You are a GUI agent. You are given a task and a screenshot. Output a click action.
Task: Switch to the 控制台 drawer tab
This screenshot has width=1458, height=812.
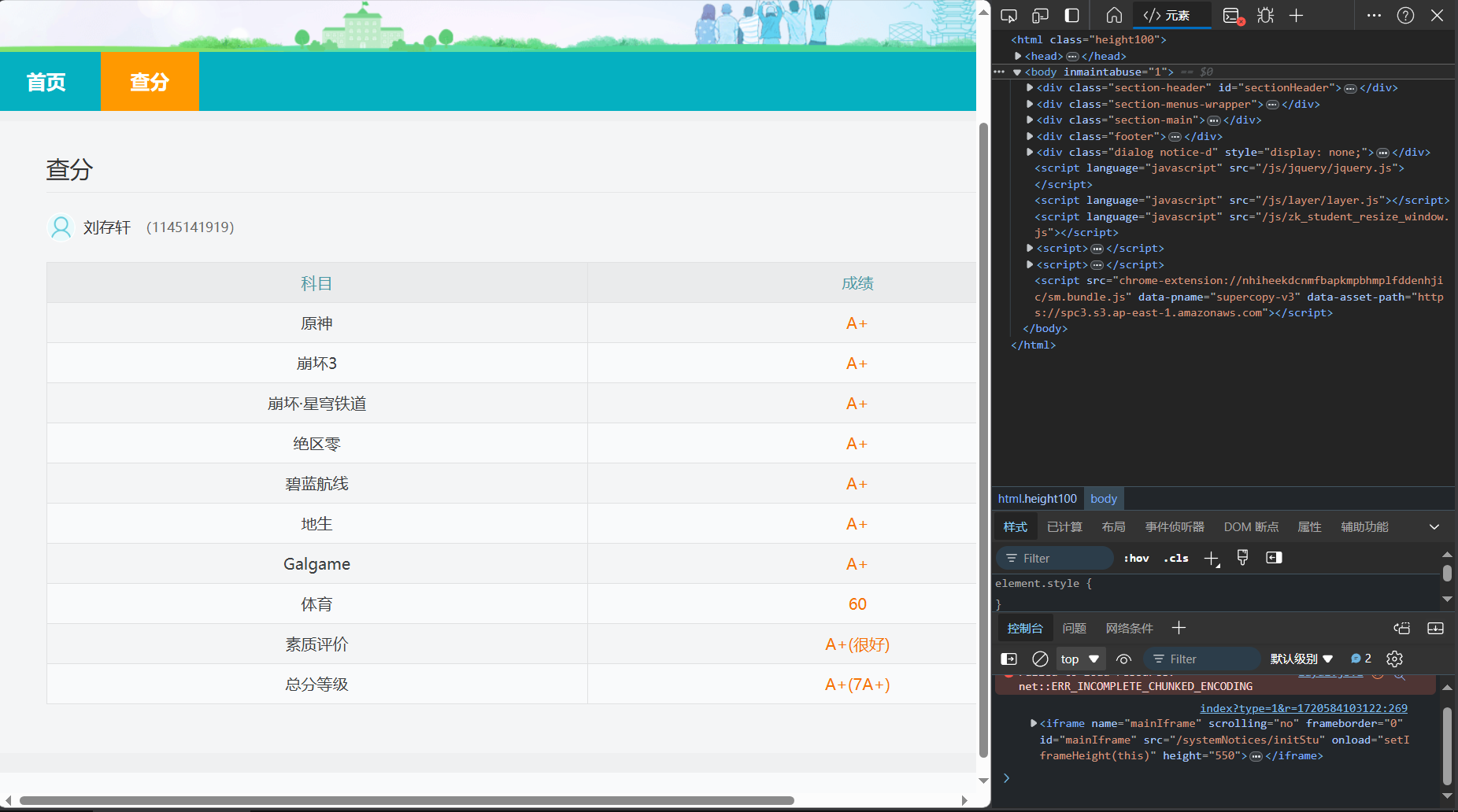pos(1024,628)
